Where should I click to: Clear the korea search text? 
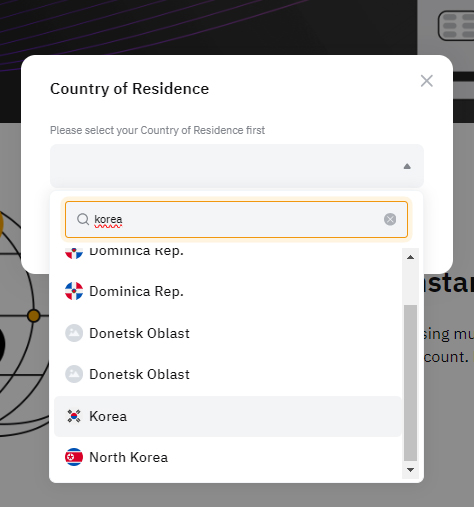click(390, 219)
